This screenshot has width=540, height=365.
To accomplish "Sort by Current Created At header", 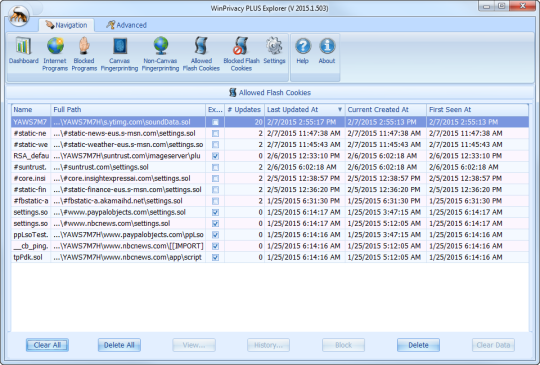I will (385, 110).
